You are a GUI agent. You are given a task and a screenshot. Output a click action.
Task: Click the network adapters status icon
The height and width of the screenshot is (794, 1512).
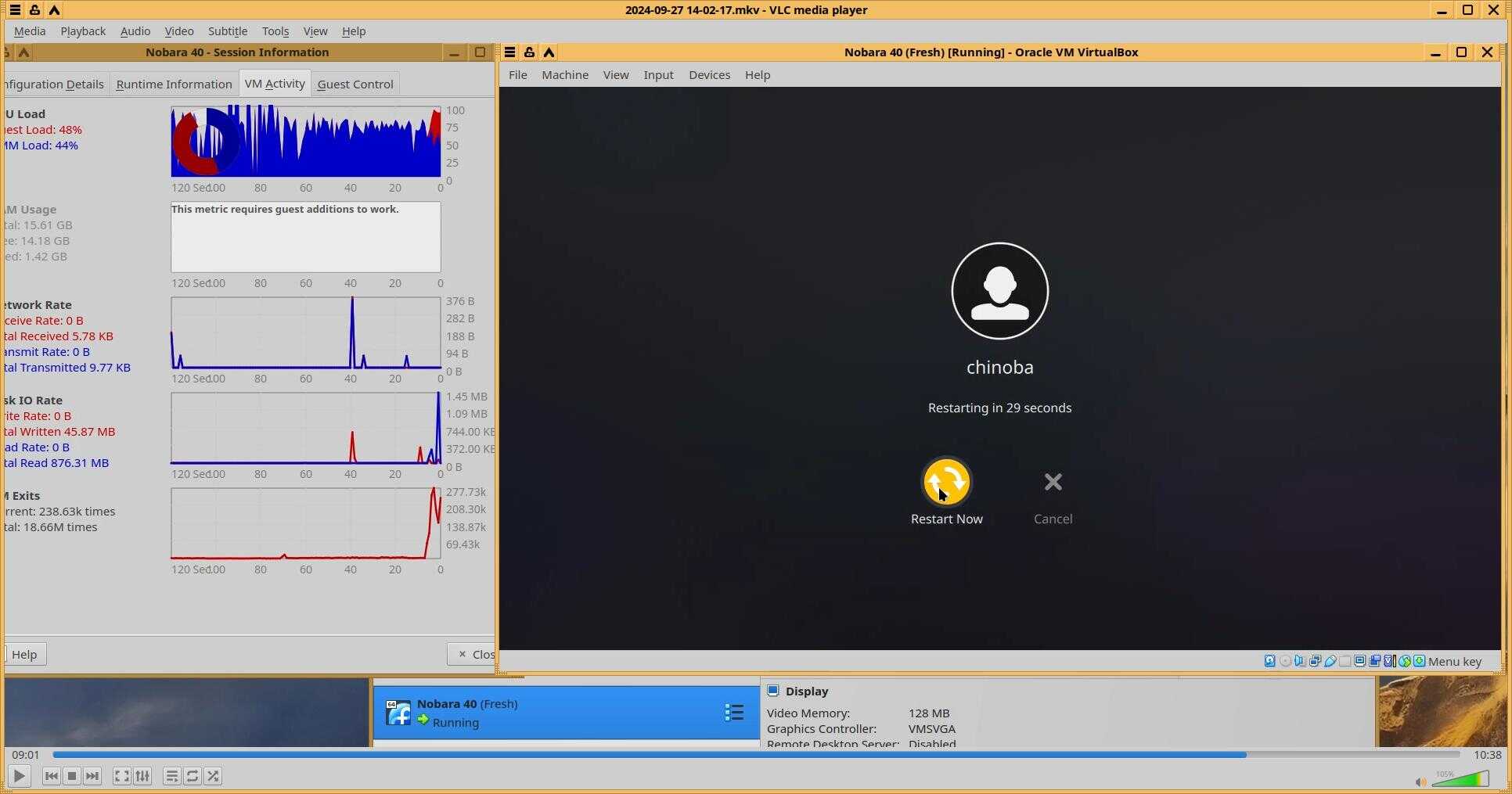tap(1315, 661)
